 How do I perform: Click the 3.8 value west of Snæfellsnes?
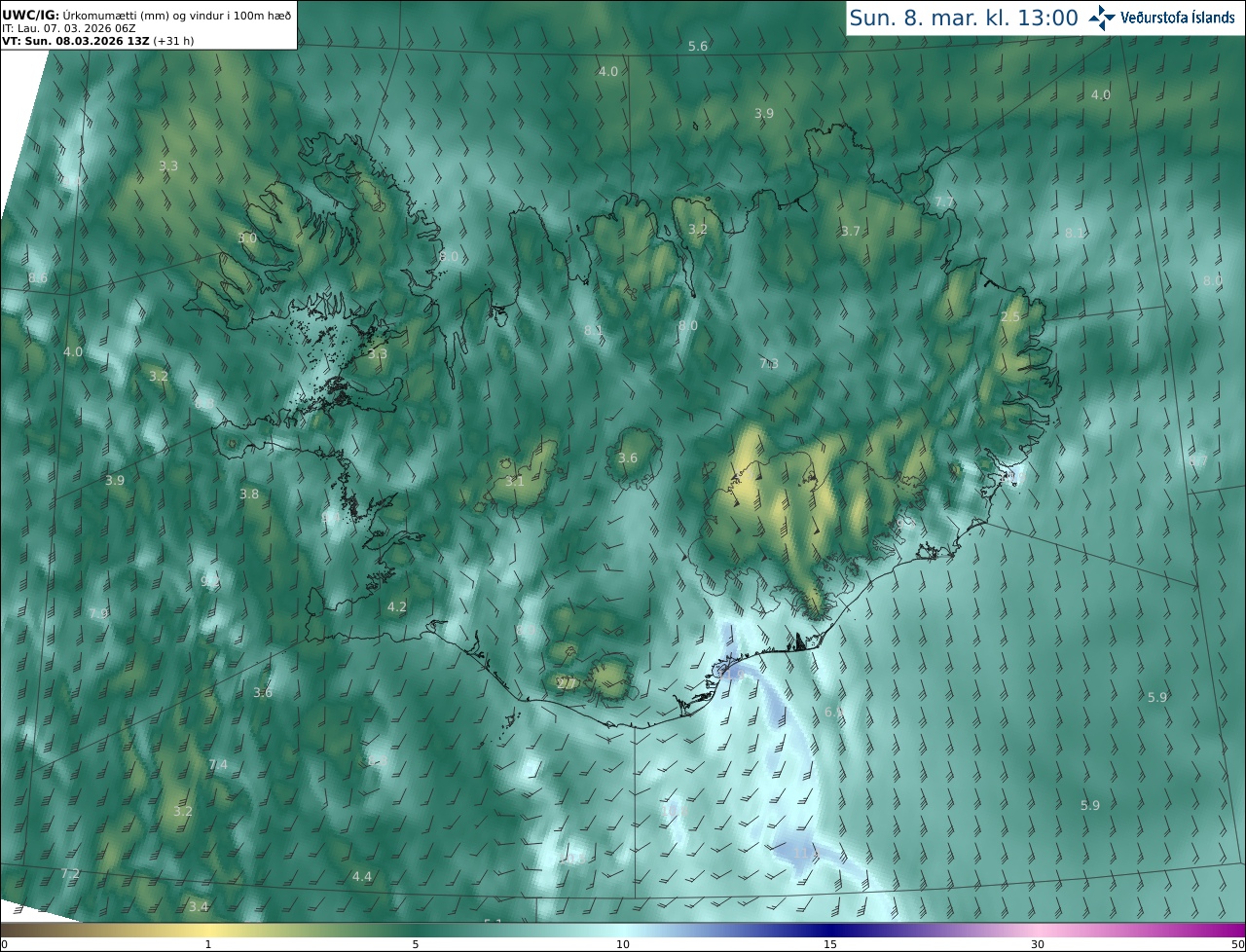[x=249, y=494]
